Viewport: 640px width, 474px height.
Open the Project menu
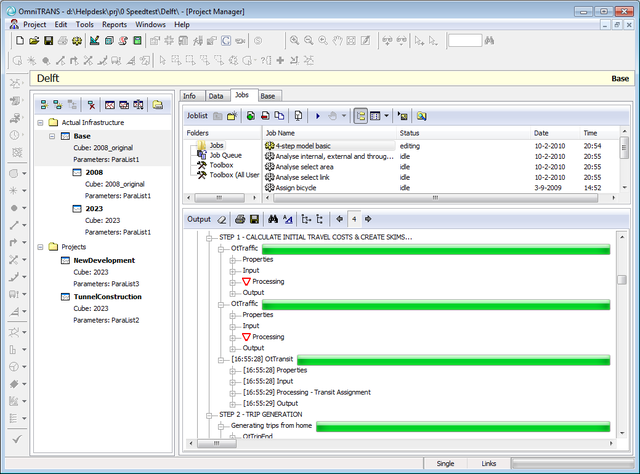(34, 24)
